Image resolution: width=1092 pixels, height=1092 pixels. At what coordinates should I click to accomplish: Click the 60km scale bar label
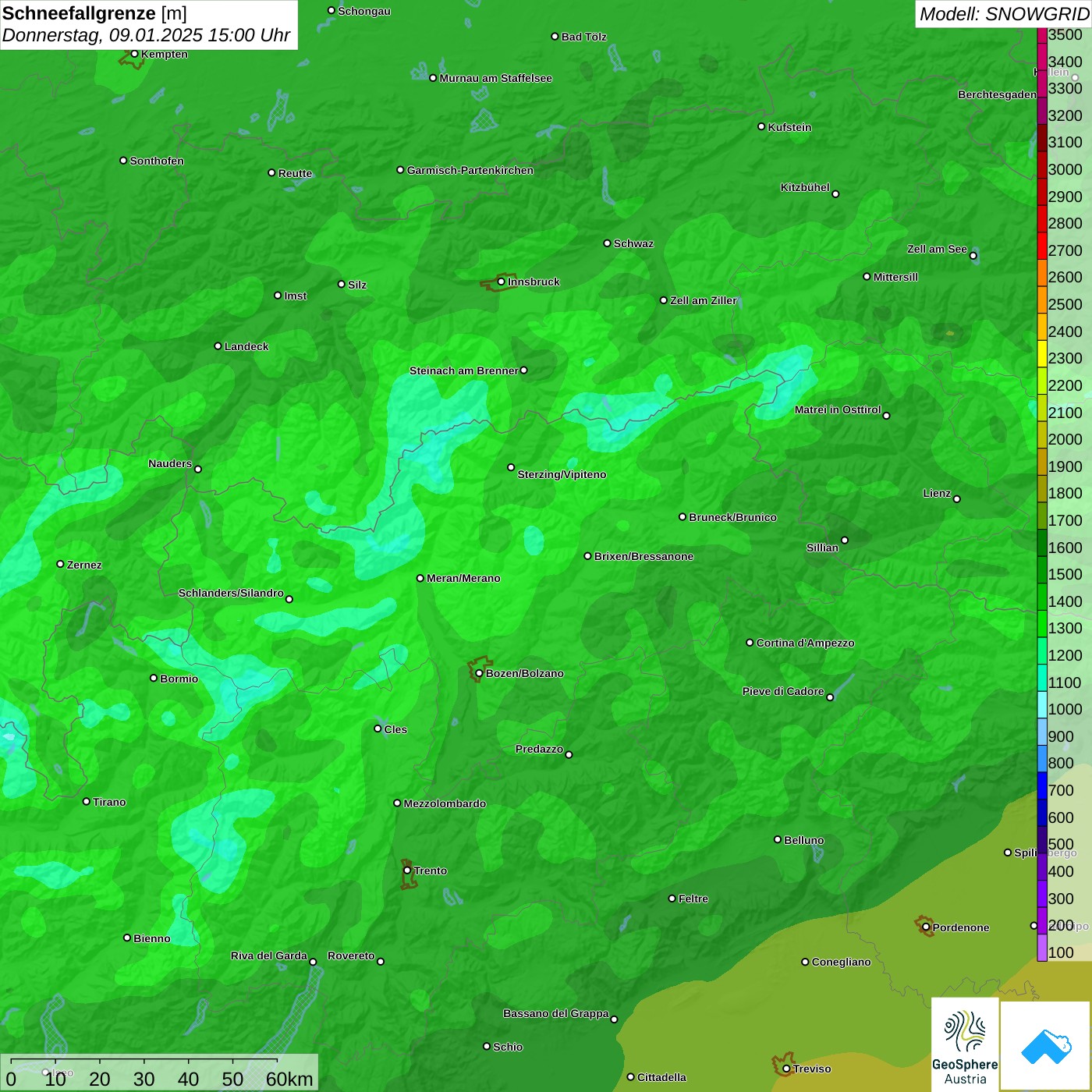289,1080
